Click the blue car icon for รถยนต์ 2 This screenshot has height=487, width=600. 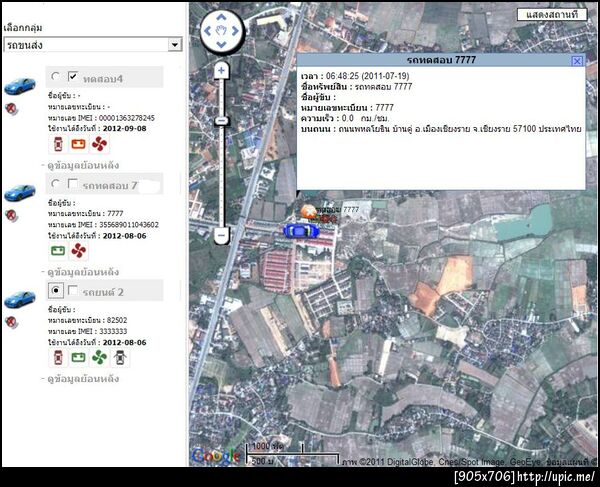(20, 300)
